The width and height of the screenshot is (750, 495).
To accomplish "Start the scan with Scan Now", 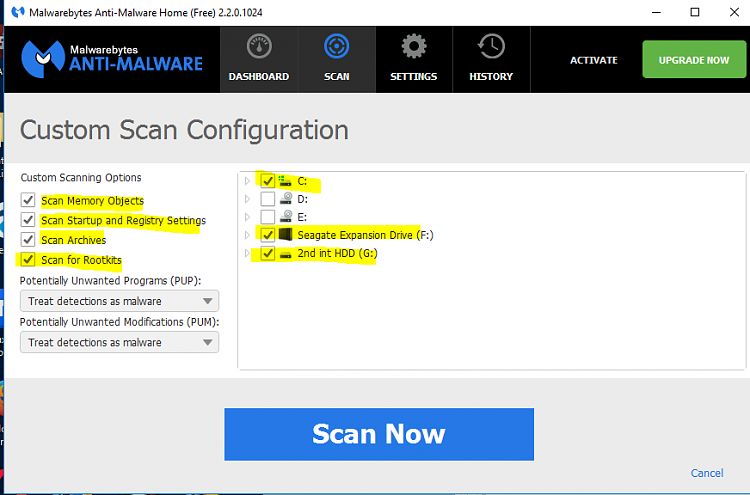I will pos(379,434).
